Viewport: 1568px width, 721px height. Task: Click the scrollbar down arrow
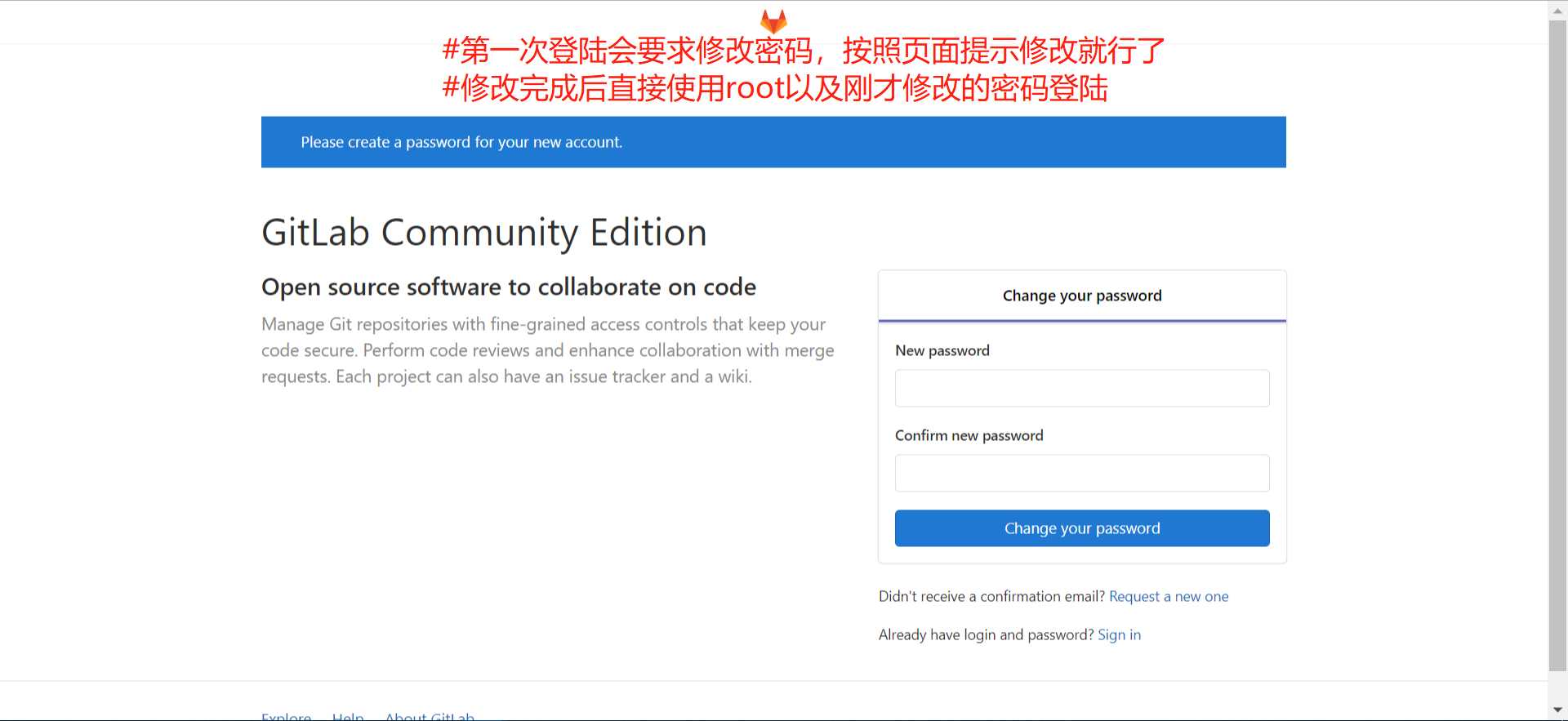click(1558, 710)
